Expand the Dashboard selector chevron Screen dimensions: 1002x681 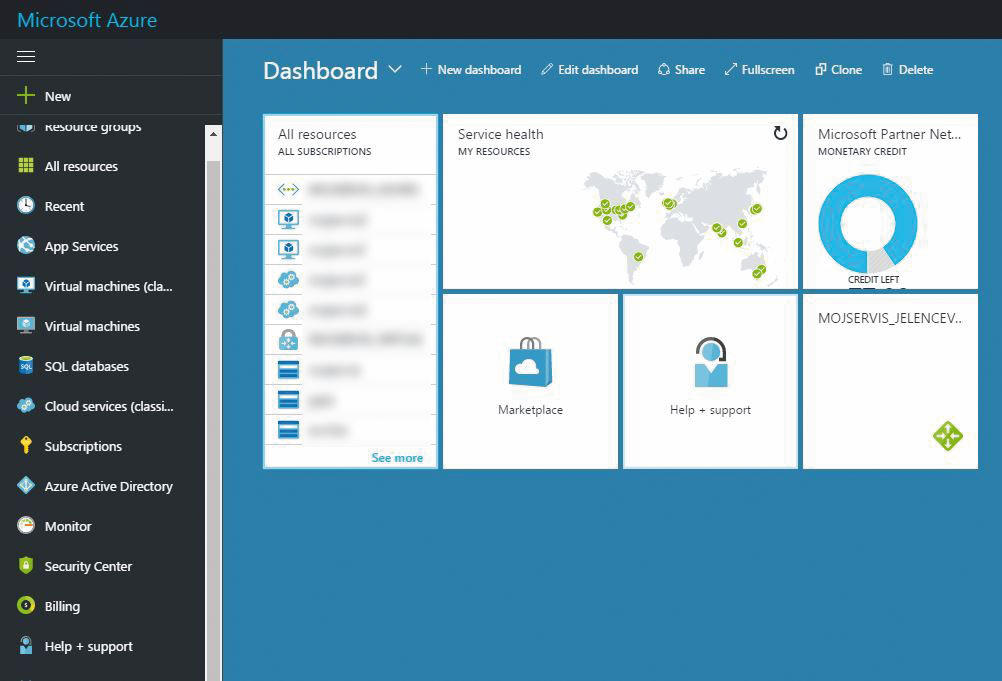395,69
